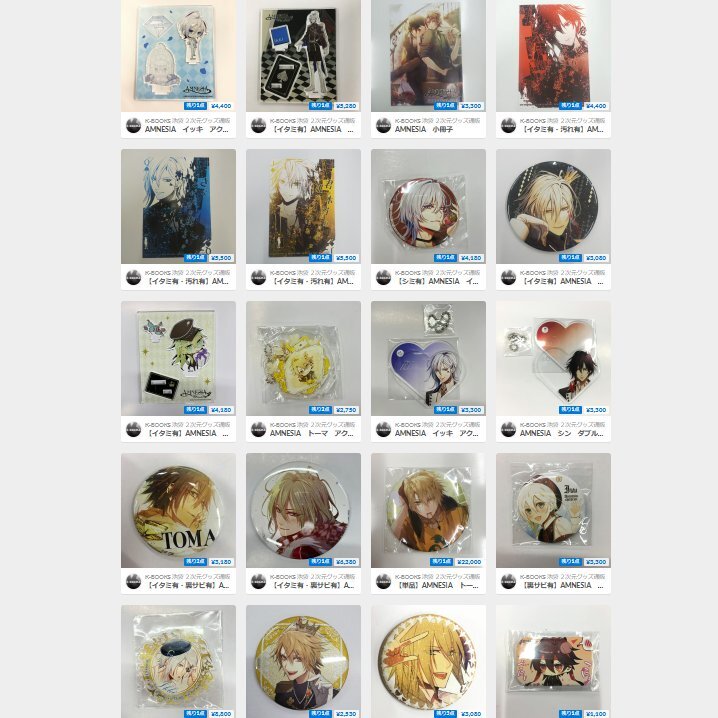Open 【単品】AMNESIA listing title
The height and width of the screenshot is (718, 718).
click(x=436, y=585)
